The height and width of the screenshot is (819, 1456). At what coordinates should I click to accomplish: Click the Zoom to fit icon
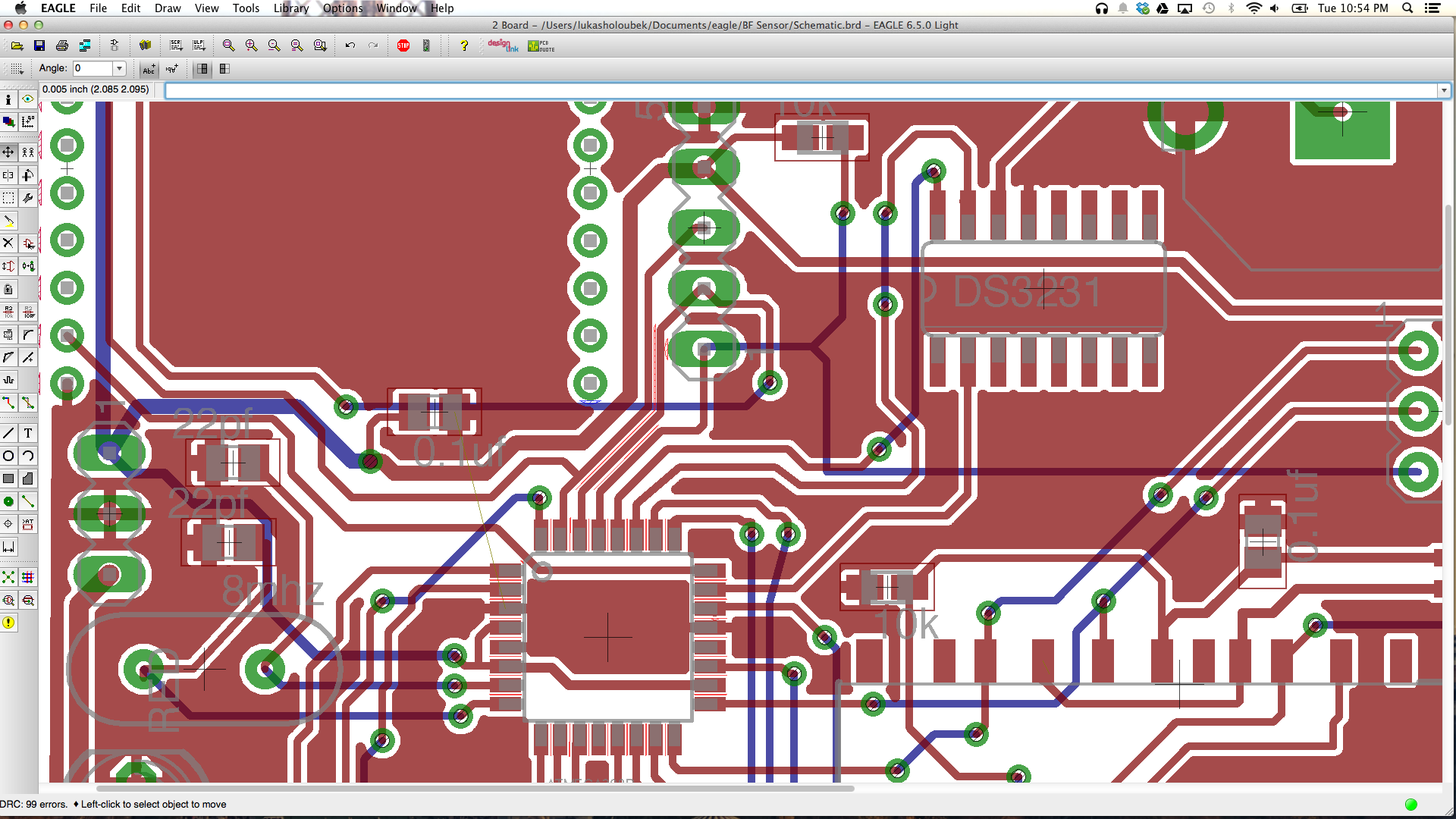tap(228, 45)
